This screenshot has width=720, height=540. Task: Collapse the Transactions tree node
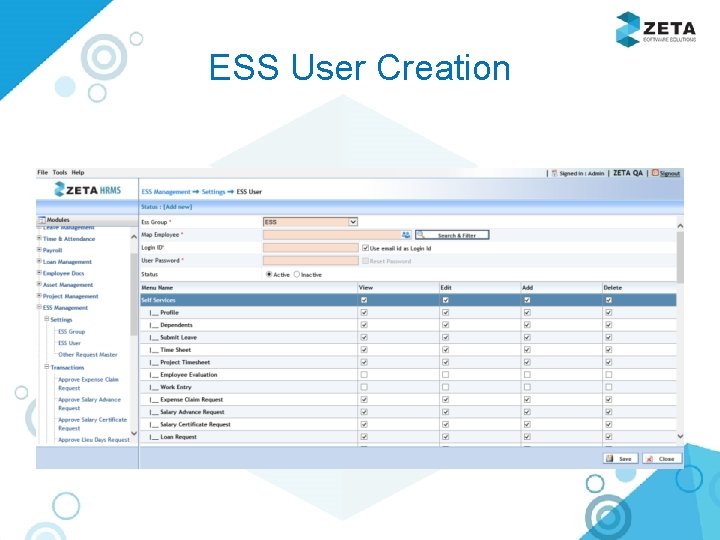pos(46,367)
